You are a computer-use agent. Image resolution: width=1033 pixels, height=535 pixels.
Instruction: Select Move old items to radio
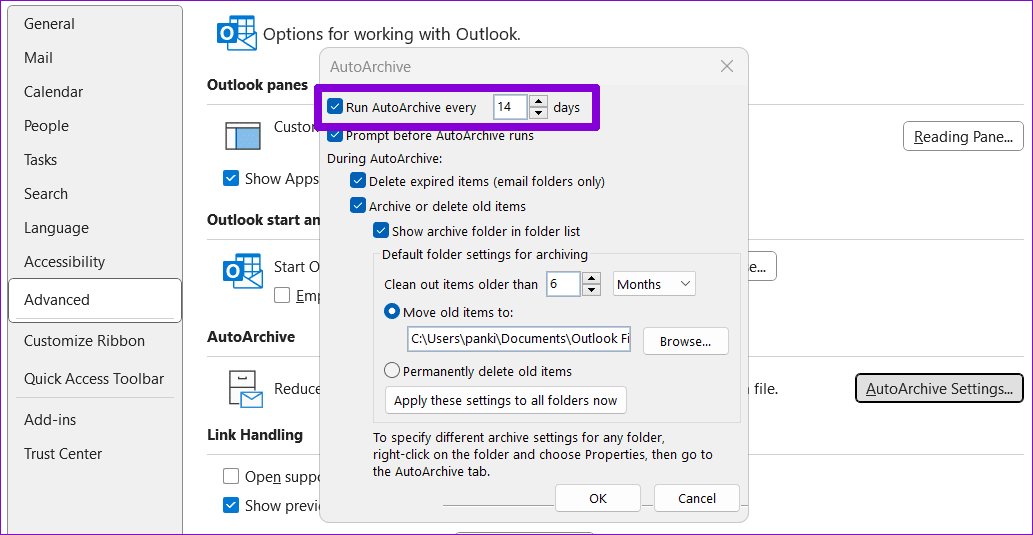(x=392, y=311)
